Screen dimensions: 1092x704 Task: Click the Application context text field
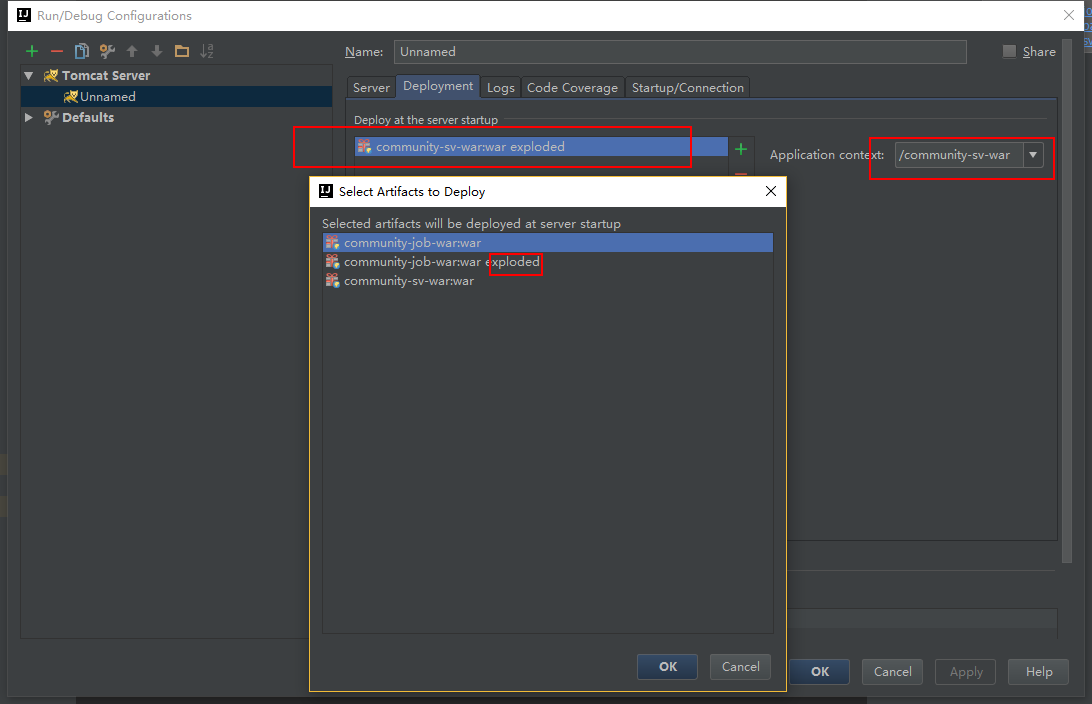click(959, 155)
